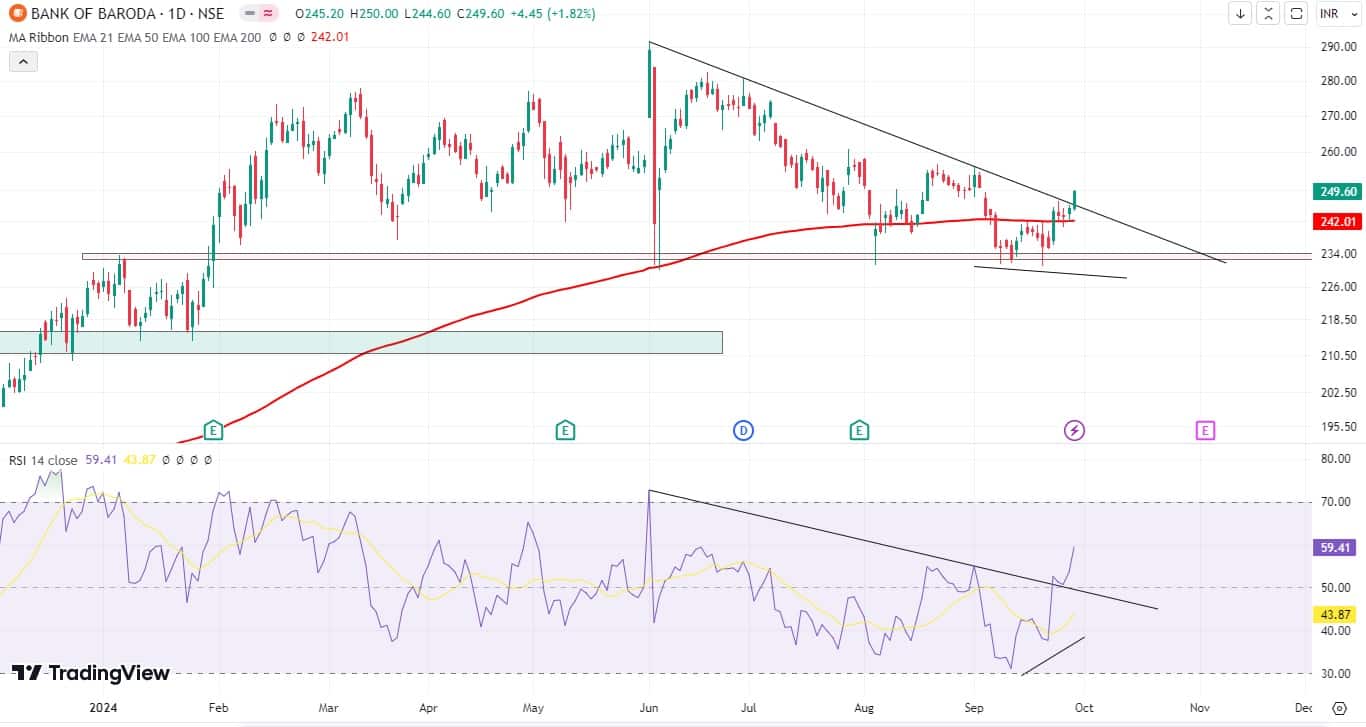1366x727 pixels.
Task: Open the INR currency dropdown
Action: click(1336, 14)
